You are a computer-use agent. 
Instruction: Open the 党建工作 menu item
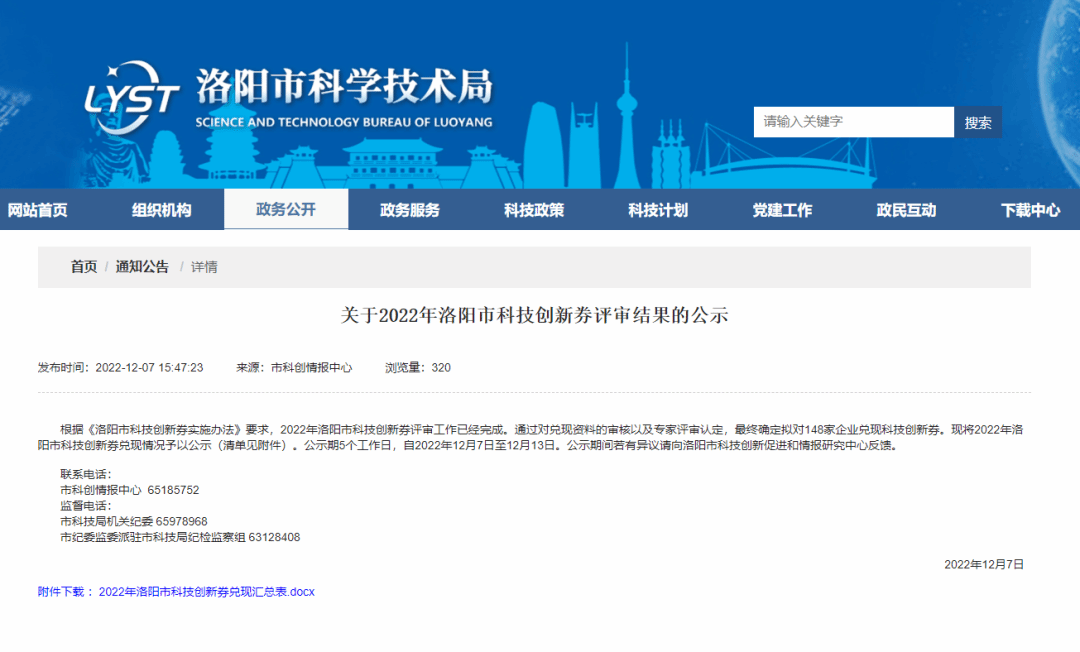[782, 210]
